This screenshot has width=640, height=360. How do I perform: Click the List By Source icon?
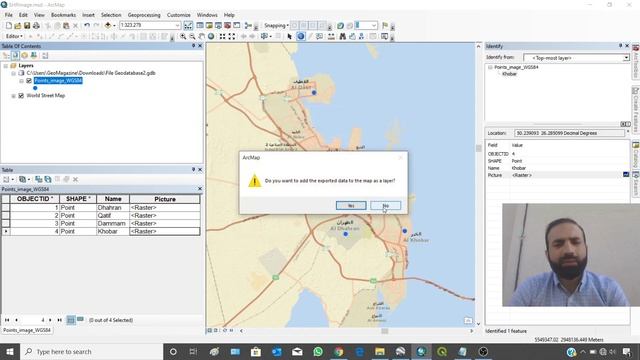[15, 55]
